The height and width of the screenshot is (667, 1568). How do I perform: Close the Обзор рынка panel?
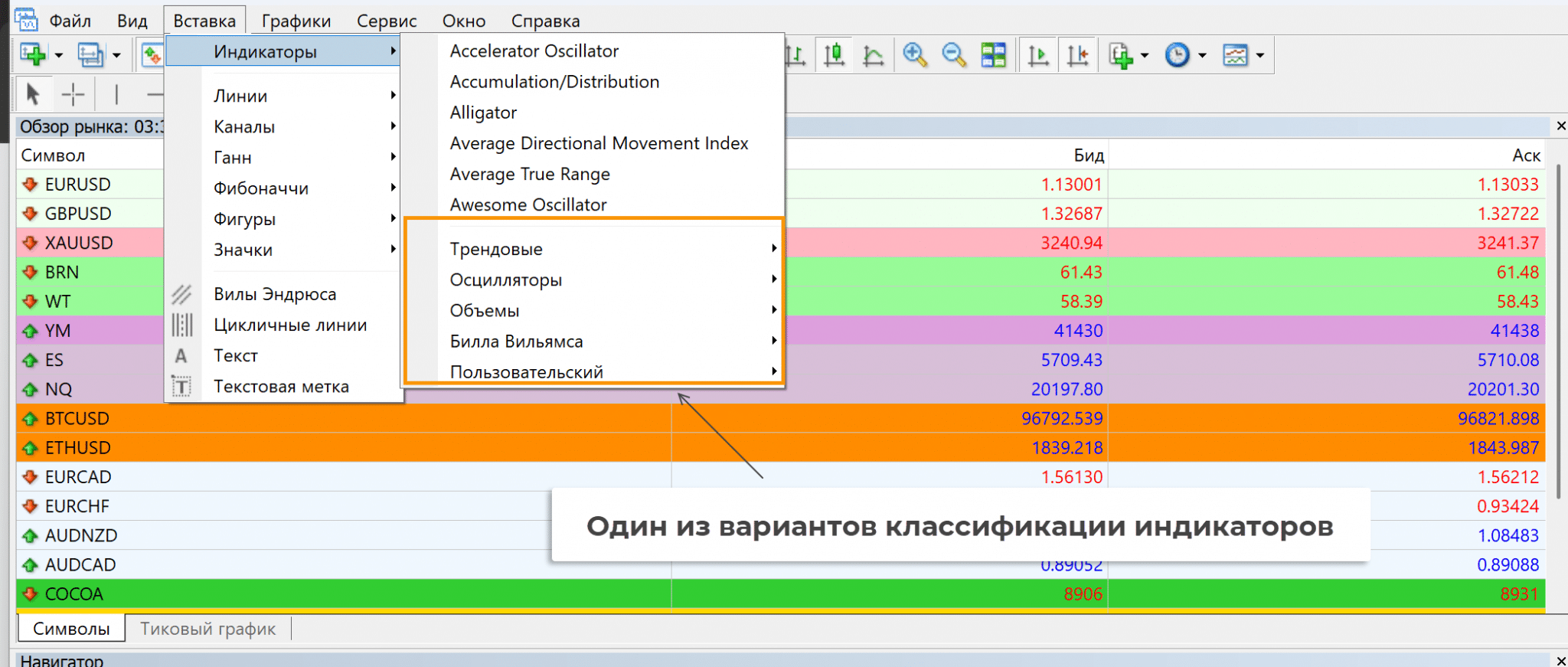(1560, 126)
